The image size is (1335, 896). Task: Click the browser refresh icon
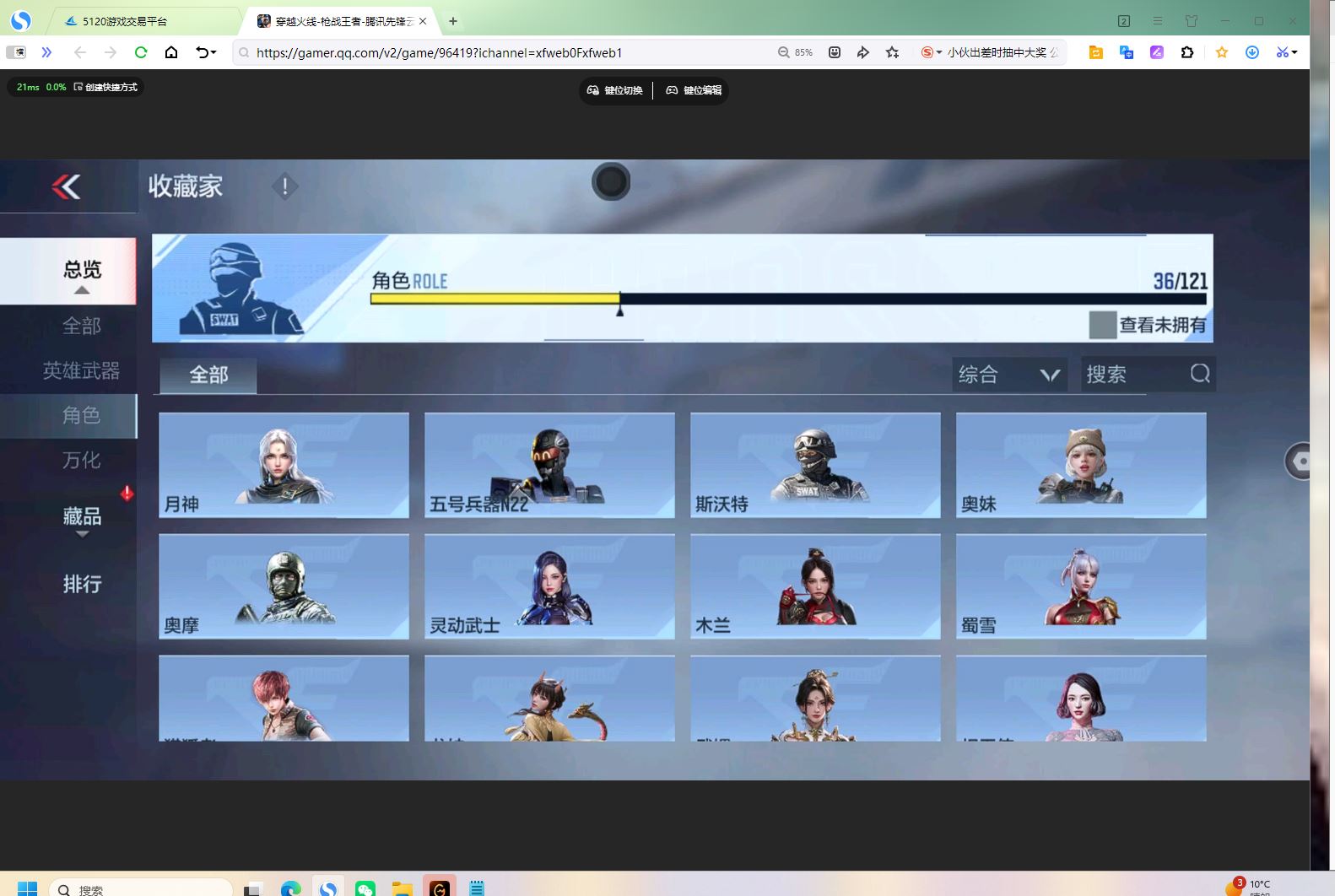(x=141, y=52)
